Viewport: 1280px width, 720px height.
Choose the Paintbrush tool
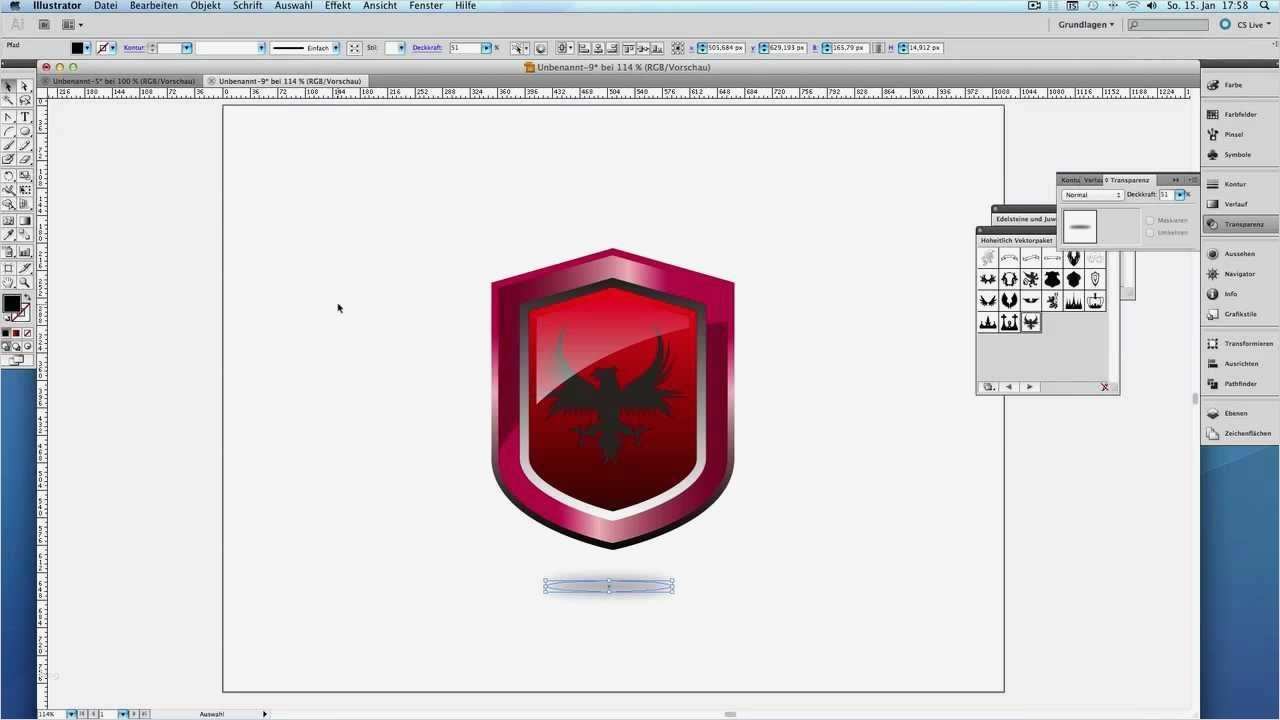click(9, 145)
